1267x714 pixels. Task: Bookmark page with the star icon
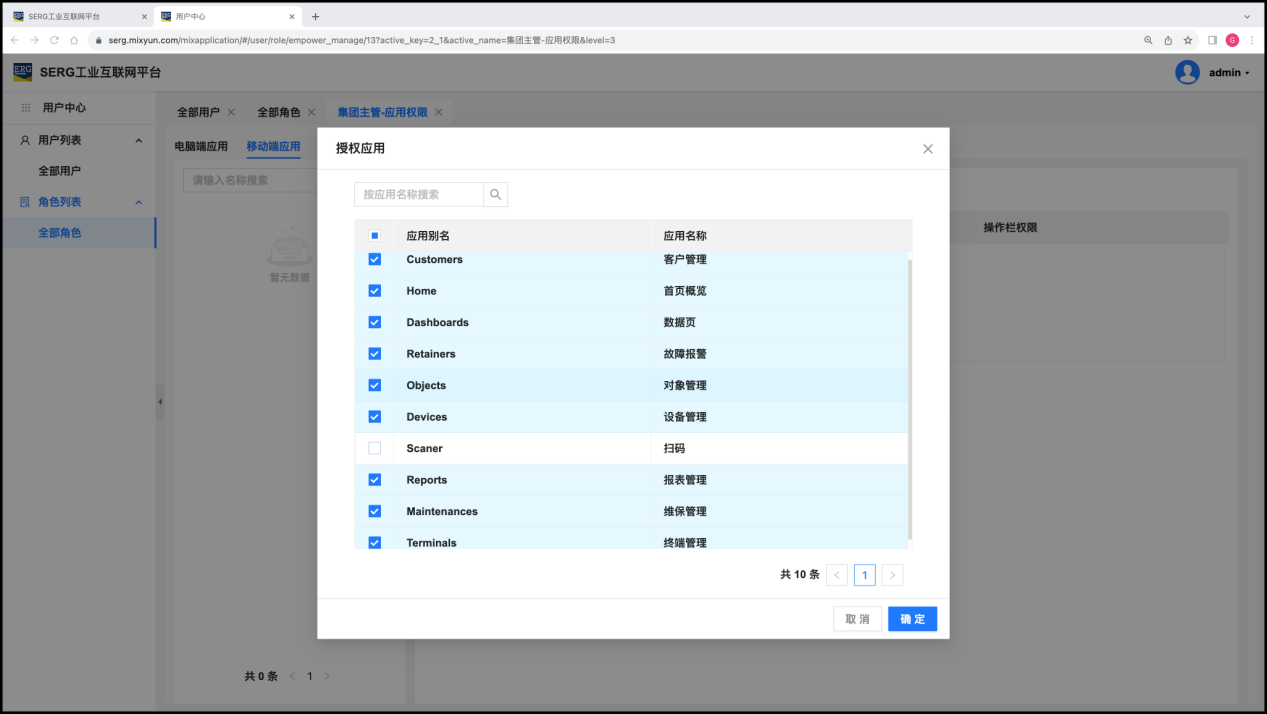1188,40
